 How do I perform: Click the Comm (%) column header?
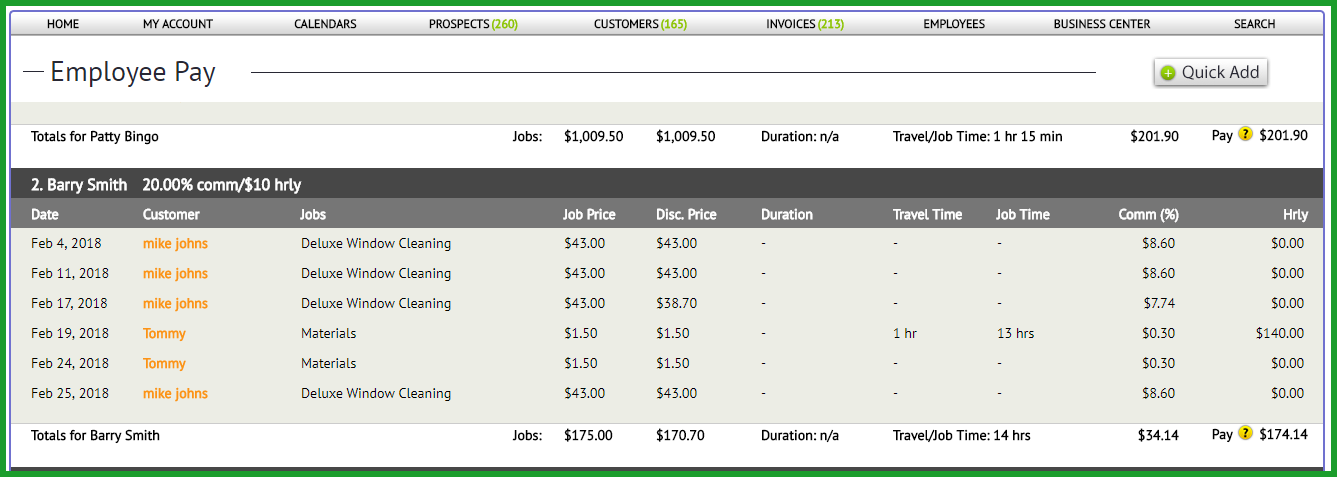tap(1147, 214)
